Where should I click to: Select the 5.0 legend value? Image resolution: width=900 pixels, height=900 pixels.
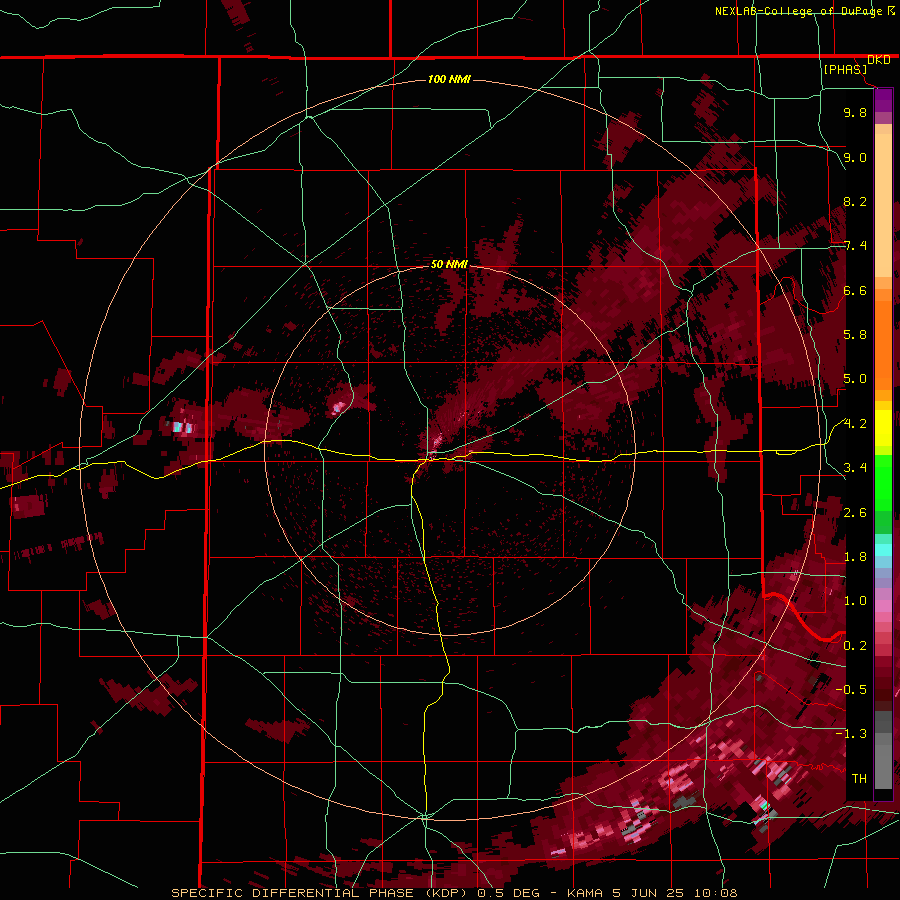pos(855,379)
